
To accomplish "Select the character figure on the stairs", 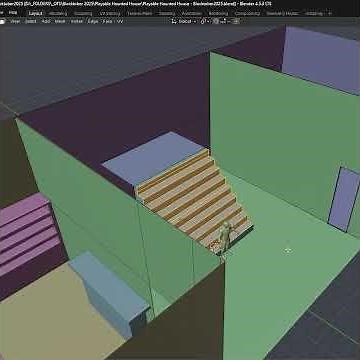I will click(x=226, y=237).
